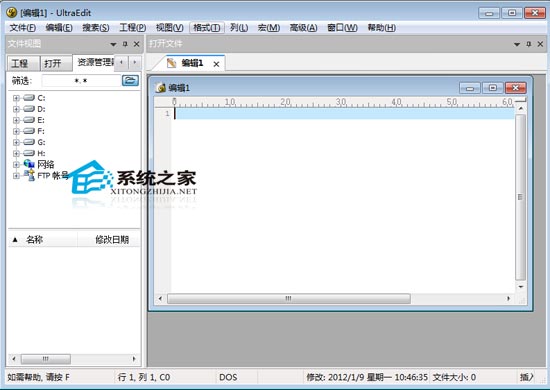The image size is (550, 390).
Task: Expand the F: drive node
Action: (16, 131)
